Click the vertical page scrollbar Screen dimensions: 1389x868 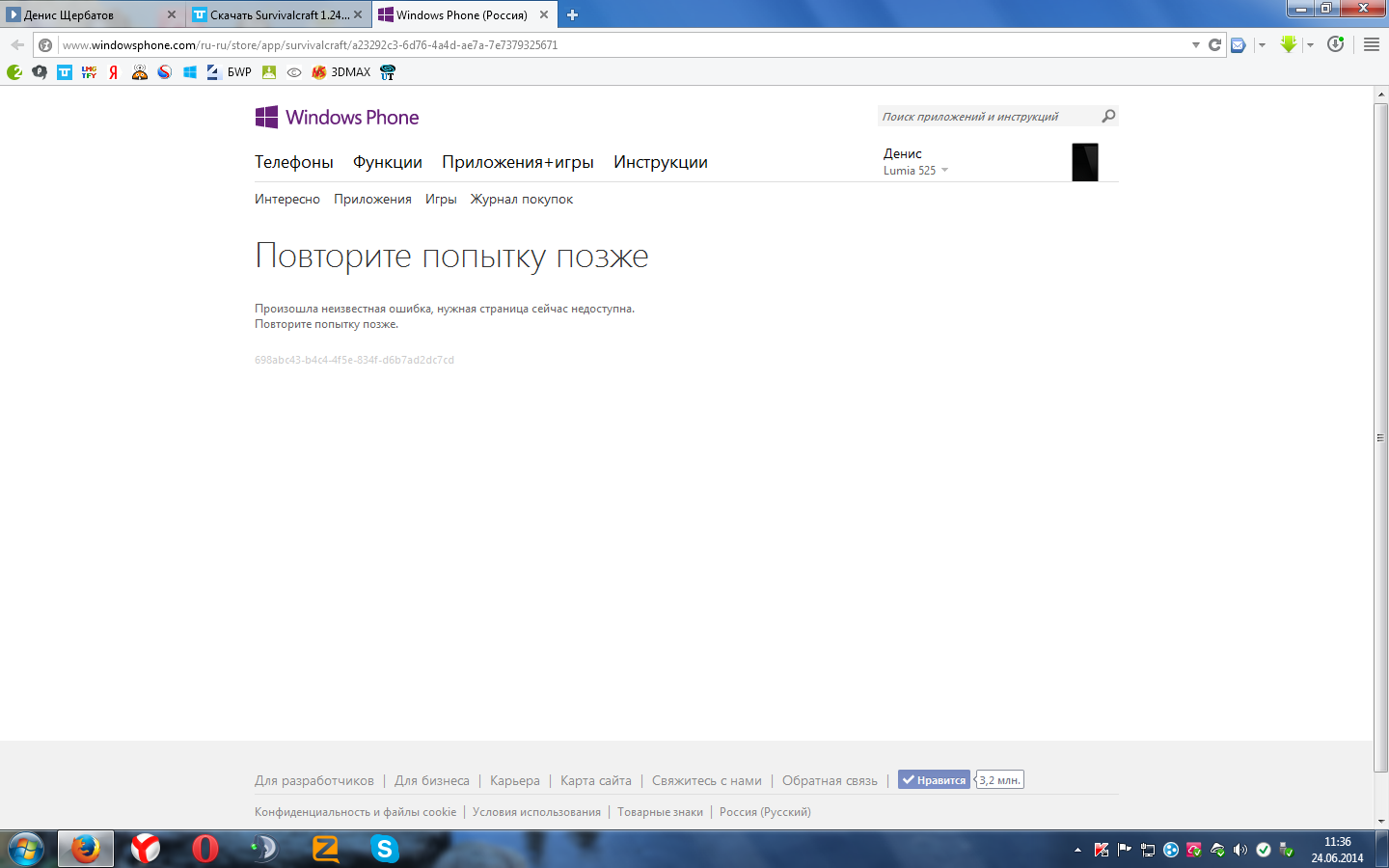coord(1380,437)
